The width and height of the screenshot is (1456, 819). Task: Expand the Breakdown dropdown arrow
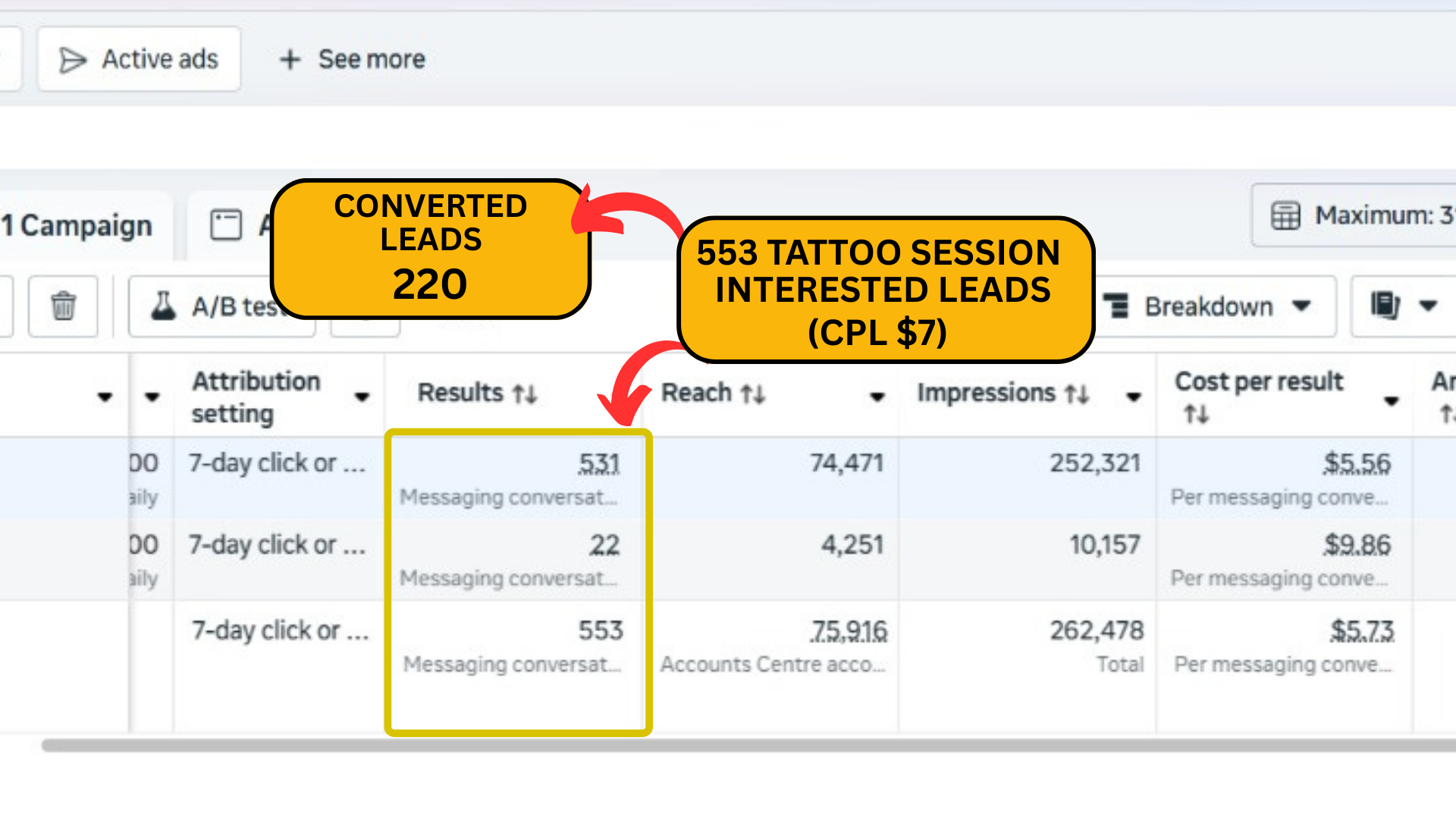click(x=1302, y=306)
